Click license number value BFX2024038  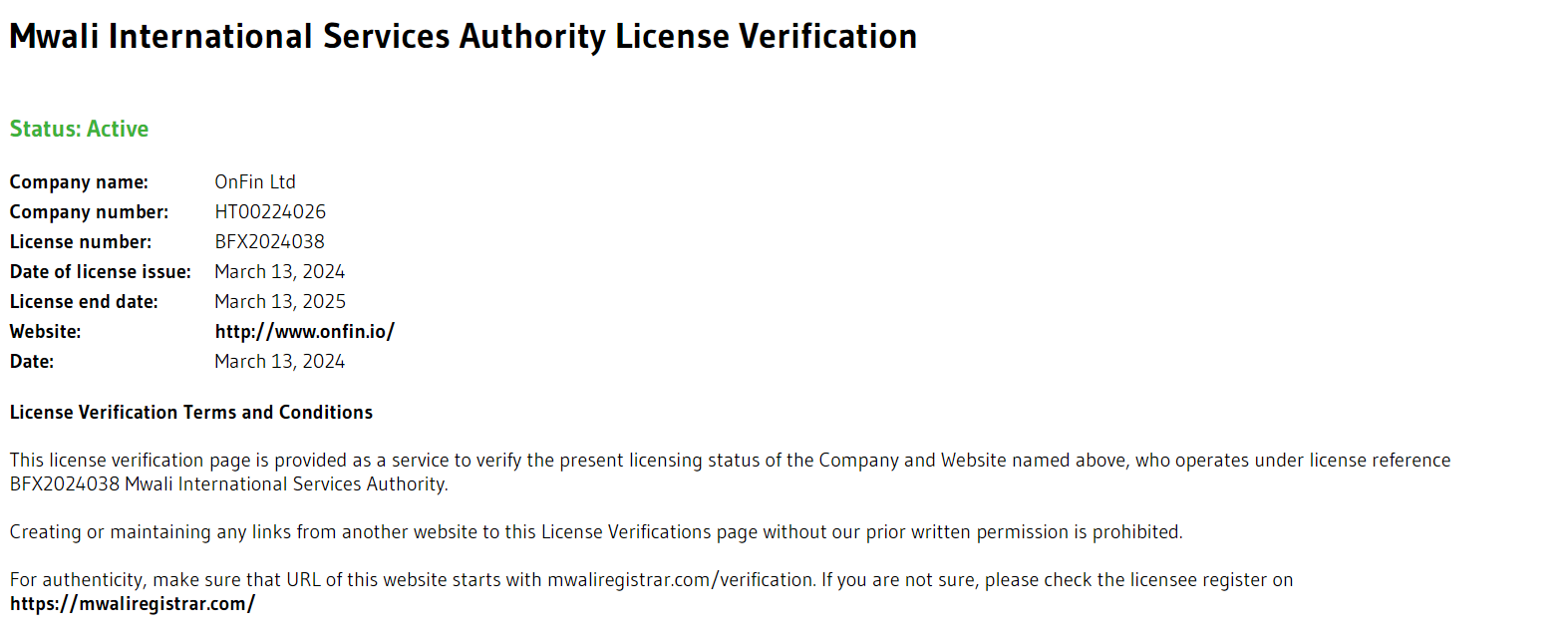pos(269,242)
